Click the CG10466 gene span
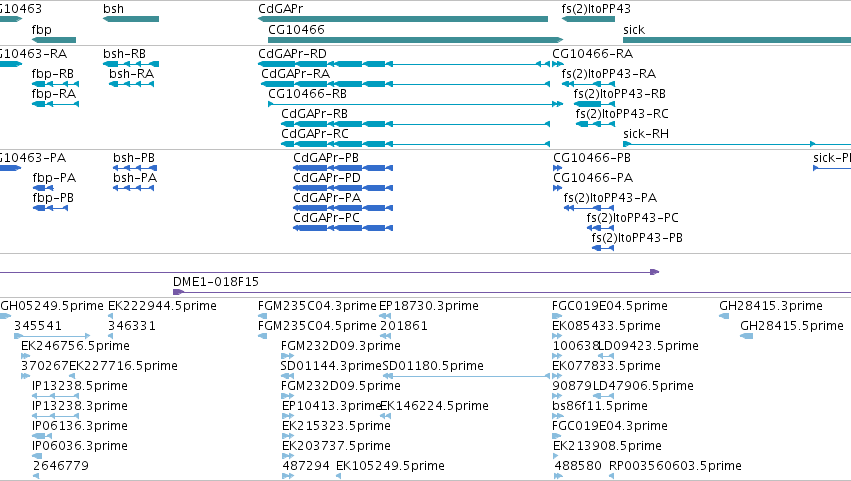The width and height of the screenshot is (851, 481). click(x=416, y=40)
